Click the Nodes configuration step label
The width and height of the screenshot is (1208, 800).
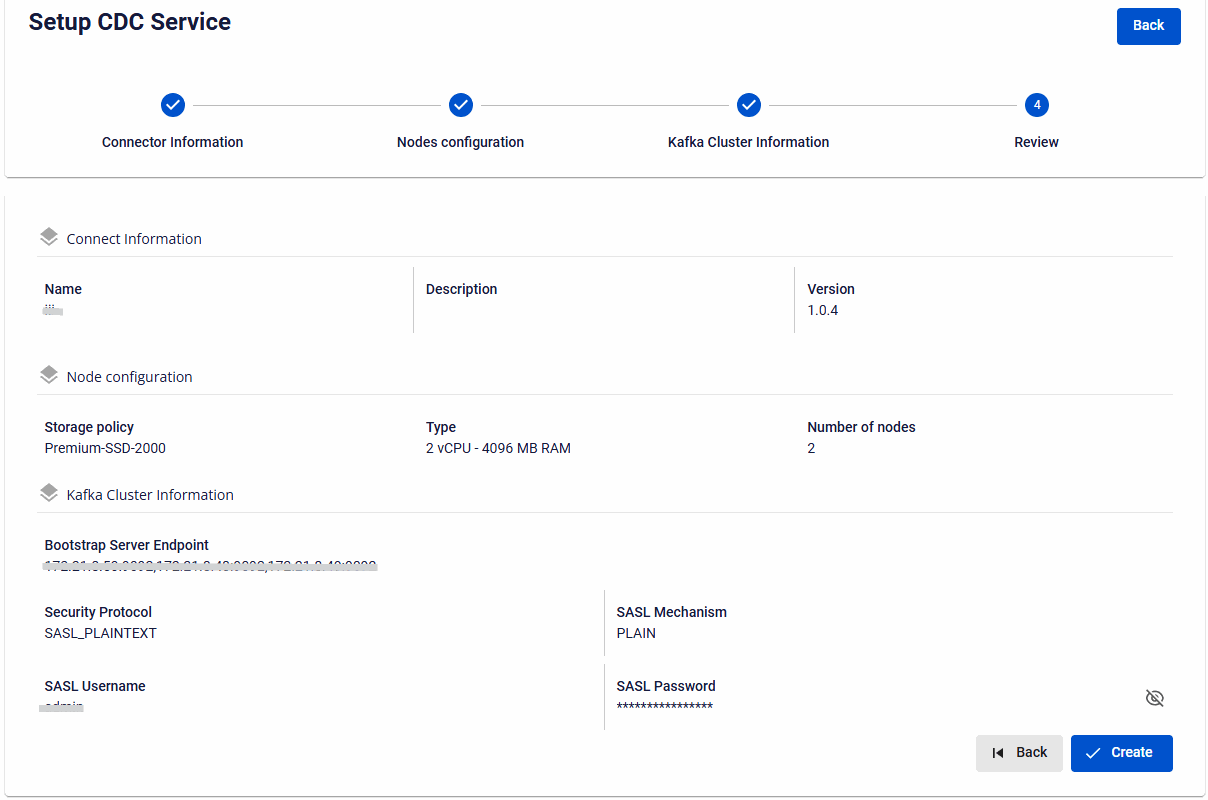point(461,142)
